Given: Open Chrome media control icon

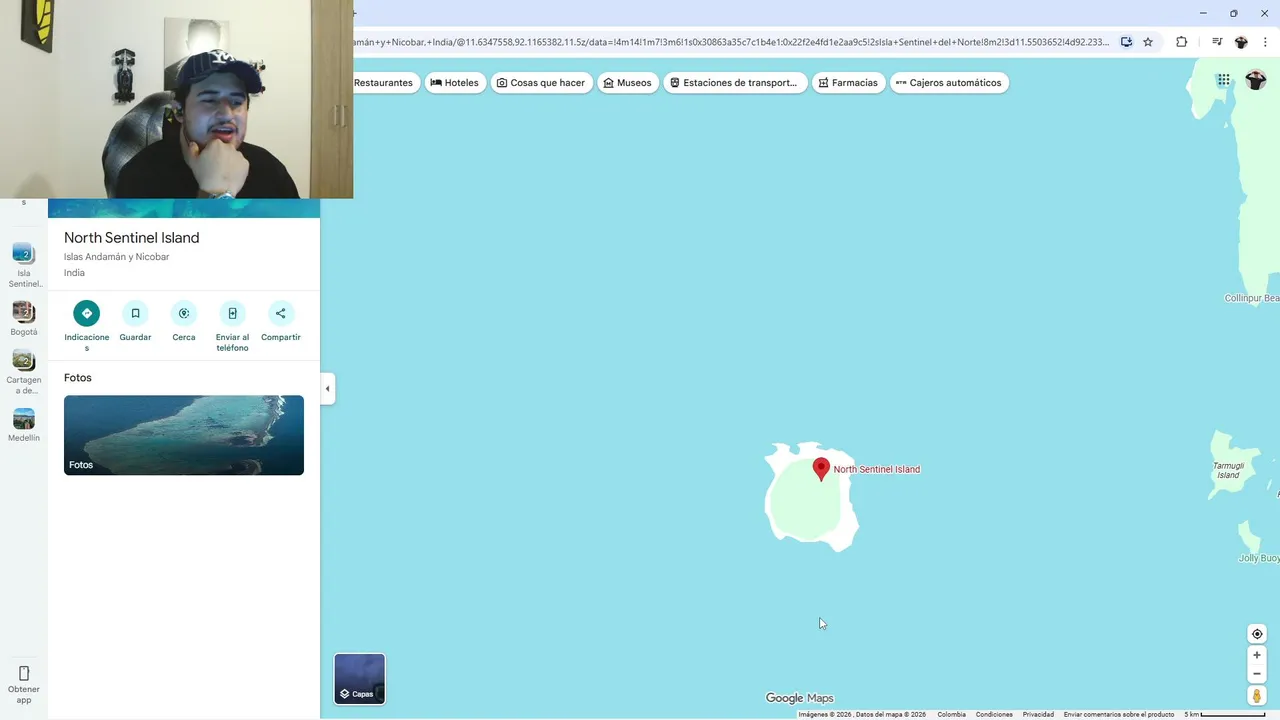Looking at the screenshot, I should 1217,42.
